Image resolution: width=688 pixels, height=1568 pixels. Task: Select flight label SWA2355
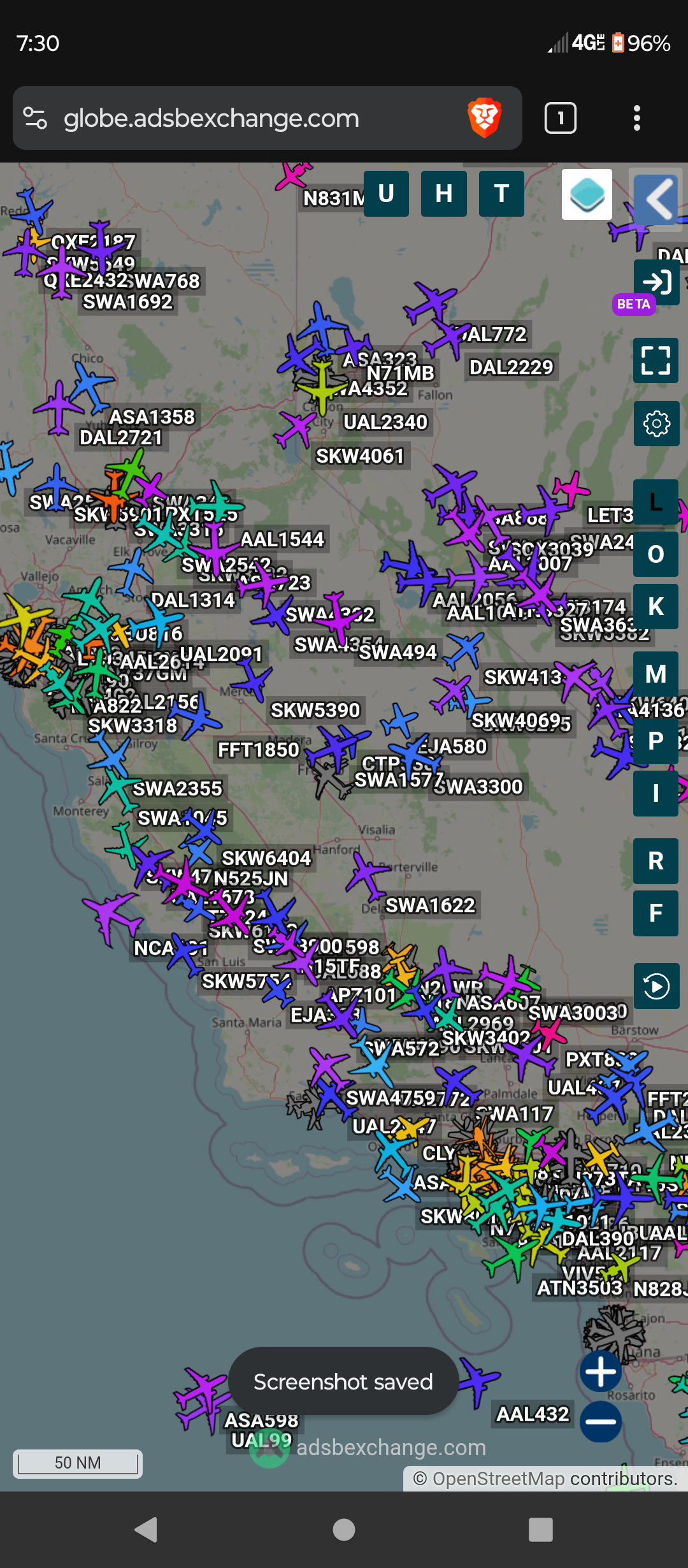[177, 788]
